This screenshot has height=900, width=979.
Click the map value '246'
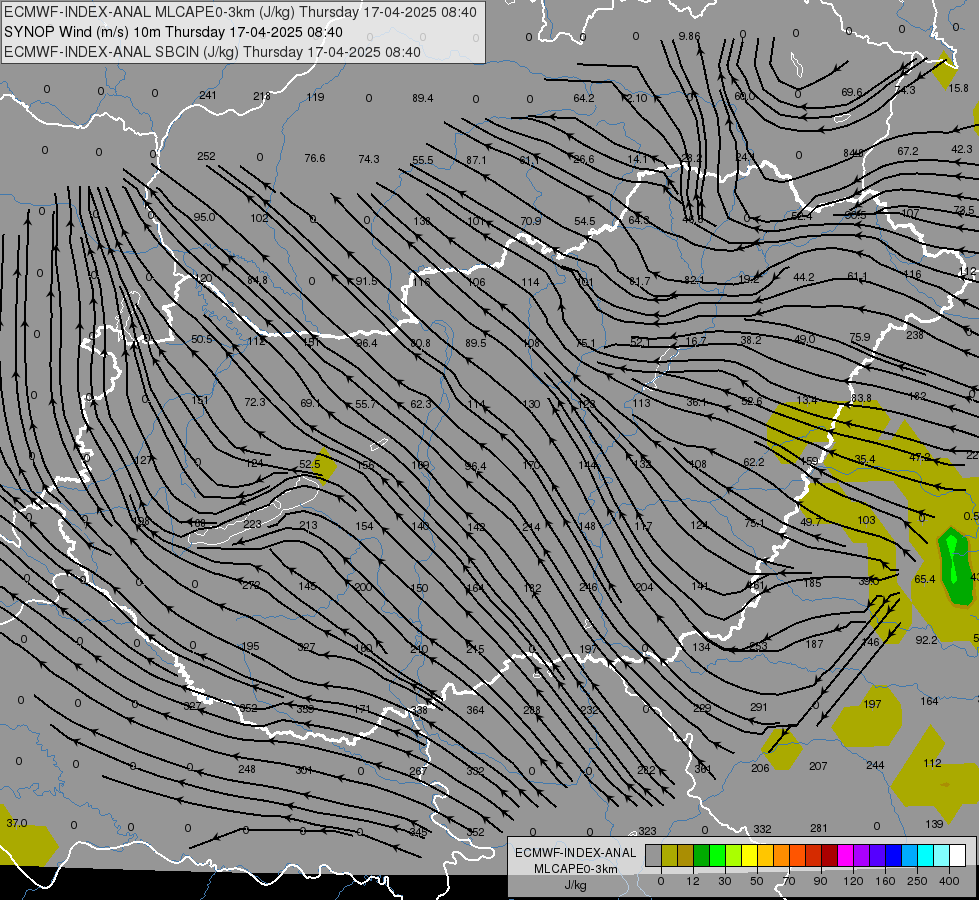coord(588,586)
